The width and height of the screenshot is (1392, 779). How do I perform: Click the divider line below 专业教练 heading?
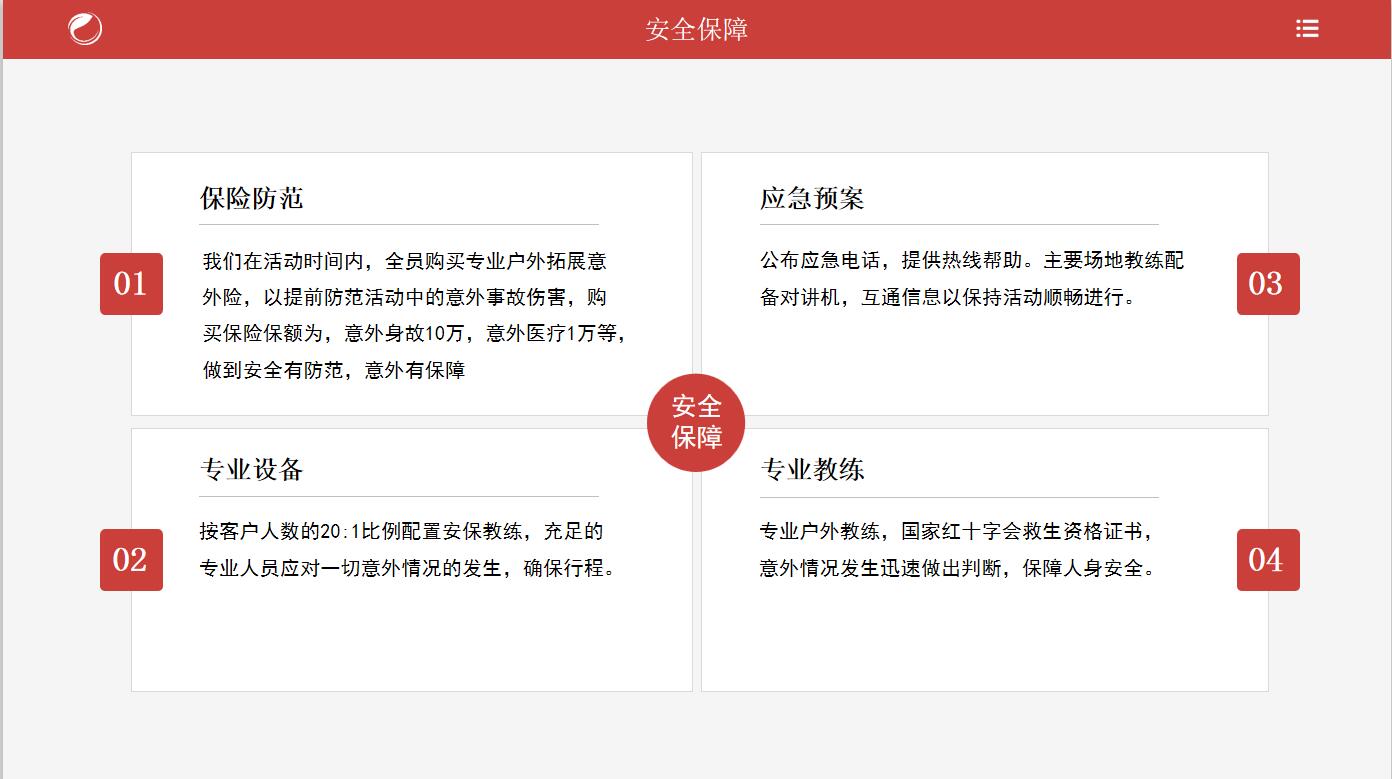(958, 496)
